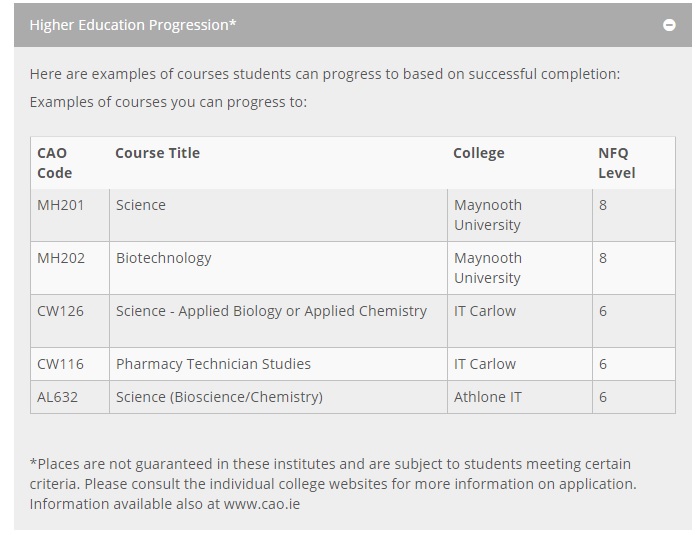Click the CW116 code cell
The height and width of the screenshot is (535, 699).
(x=70, y=364)
